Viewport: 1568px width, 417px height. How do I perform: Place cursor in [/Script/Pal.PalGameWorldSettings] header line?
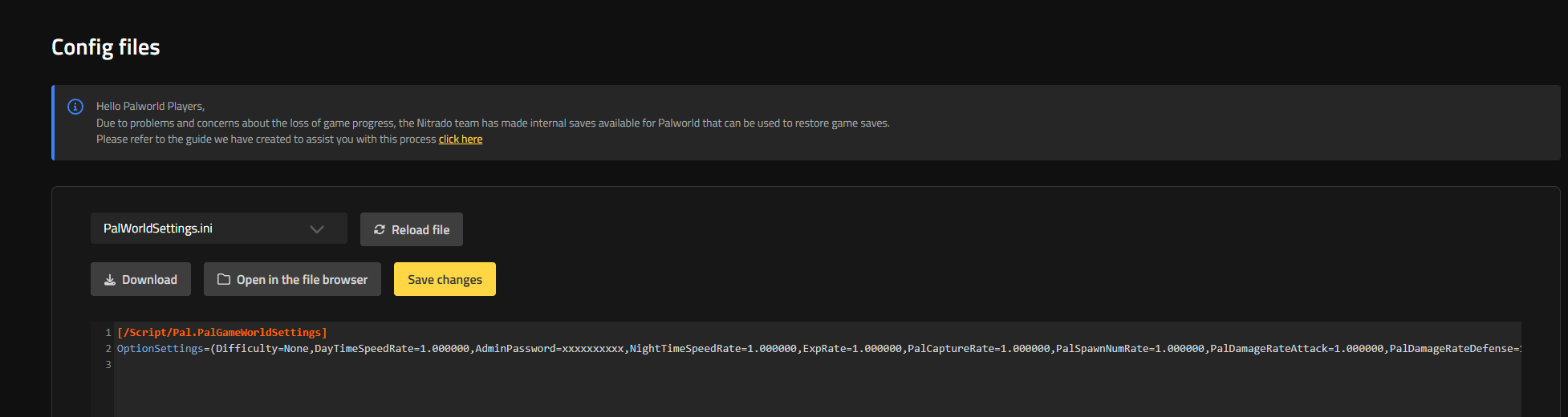coord(222,332)
